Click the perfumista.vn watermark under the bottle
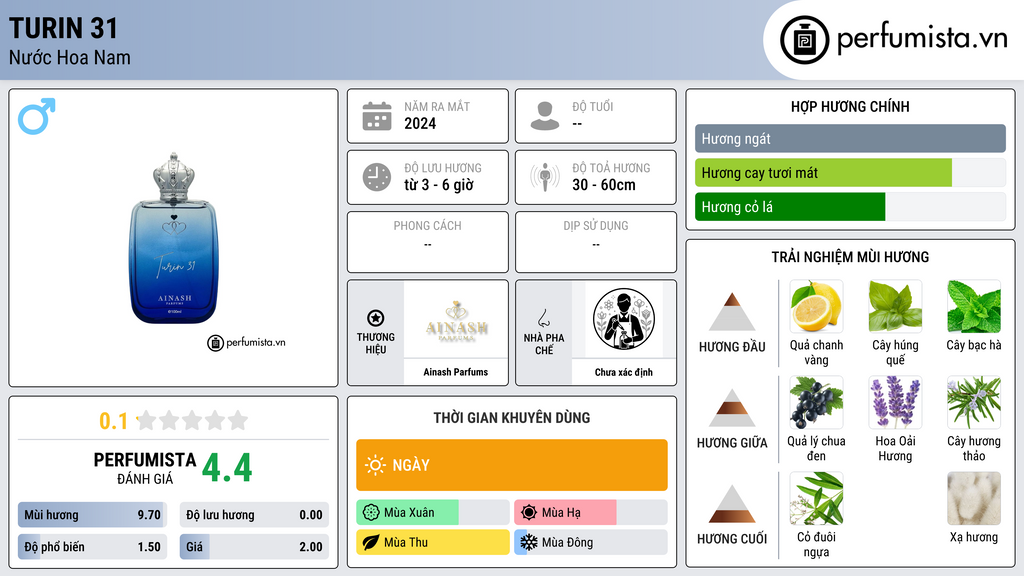The image size is (1024, 576). coord(247,342)
